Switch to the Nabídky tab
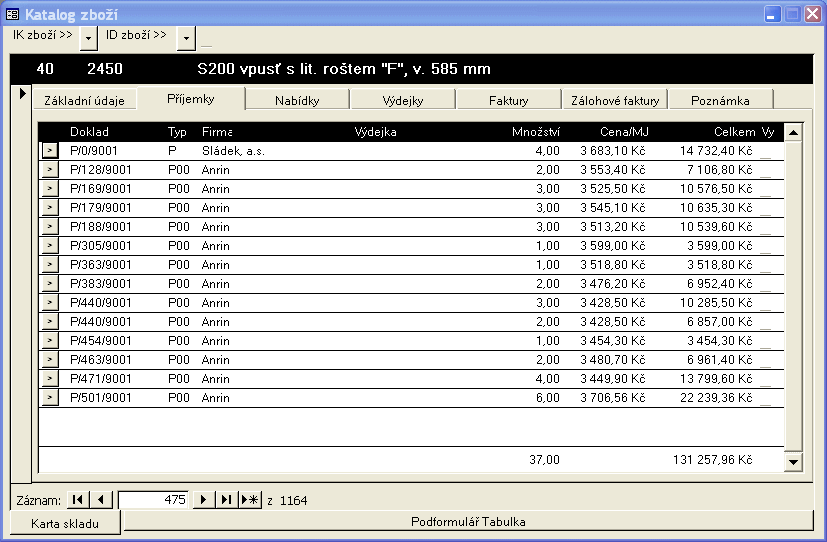Viewport: 827px width, 542px height. (298, 100)
